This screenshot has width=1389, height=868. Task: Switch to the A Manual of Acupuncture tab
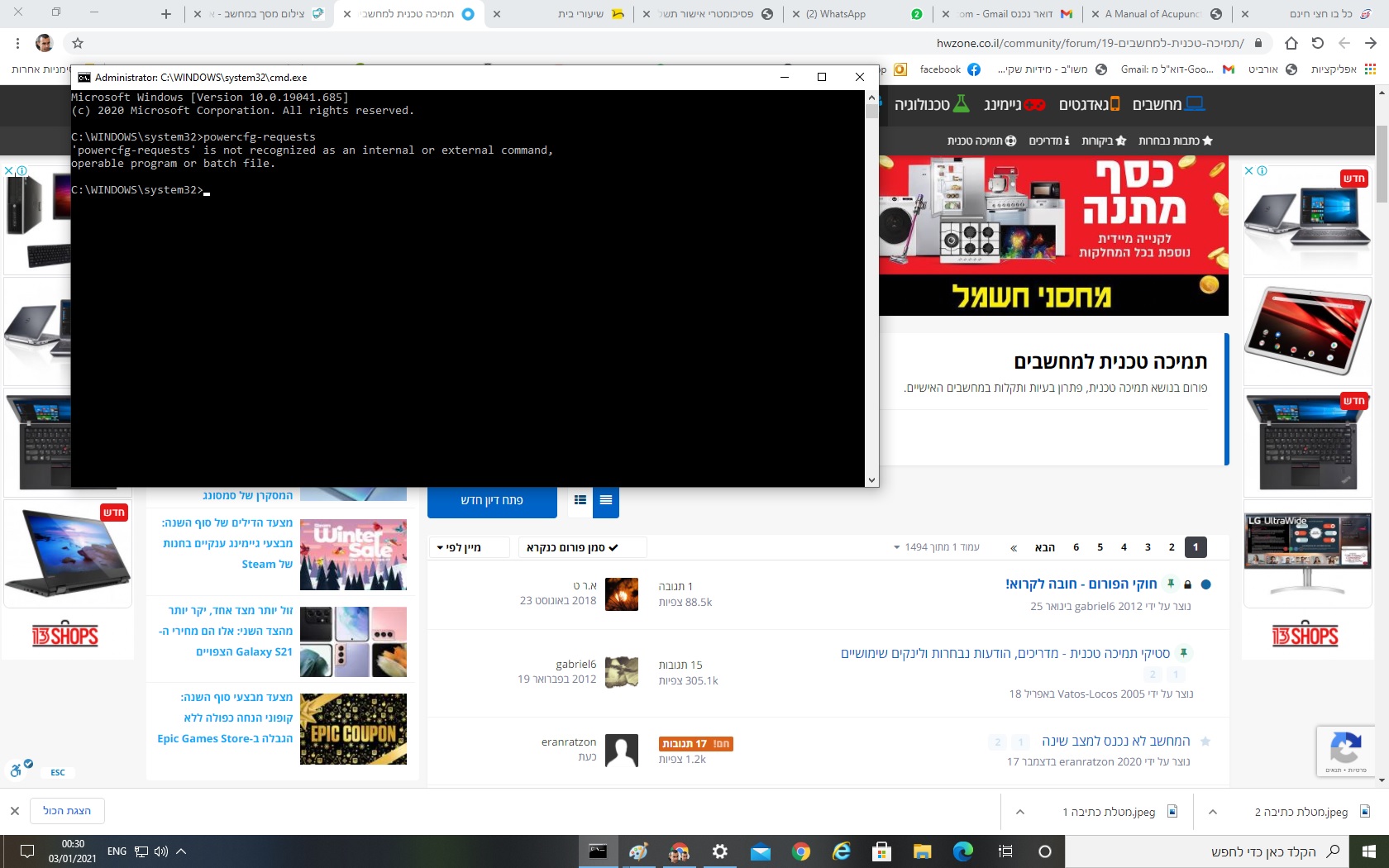coord(1156,14)
